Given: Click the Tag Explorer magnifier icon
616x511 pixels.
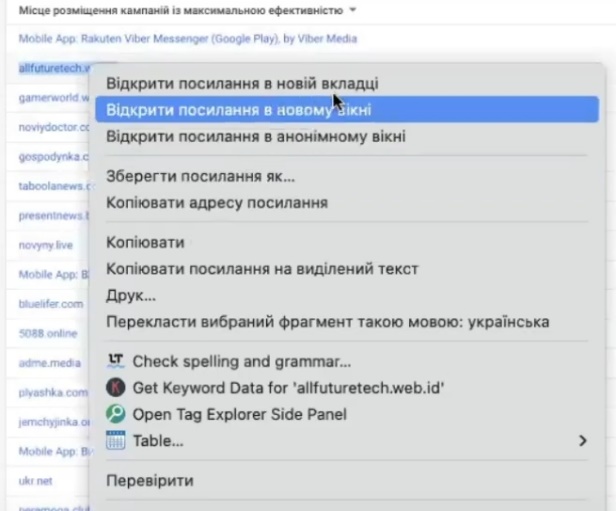Looking at the screenshot, I should point(116,414).
